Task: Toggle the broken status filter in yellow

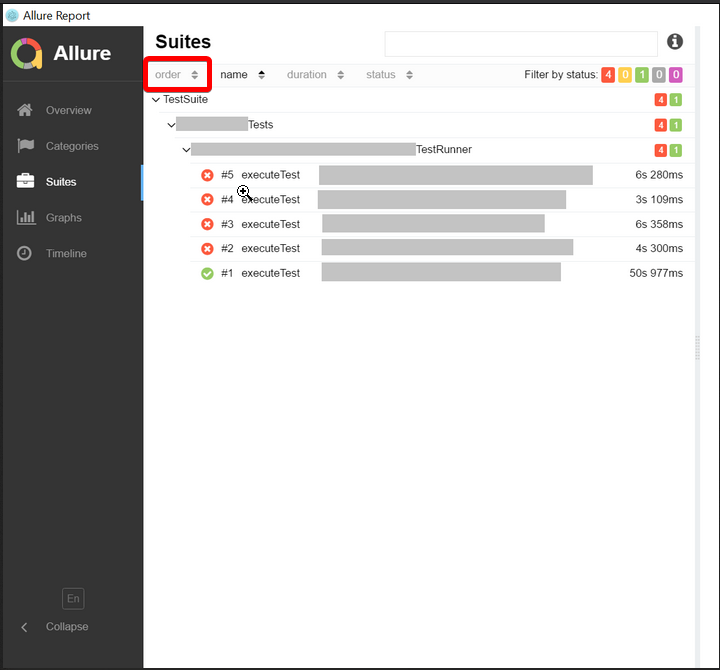Action: coord(625,74)
